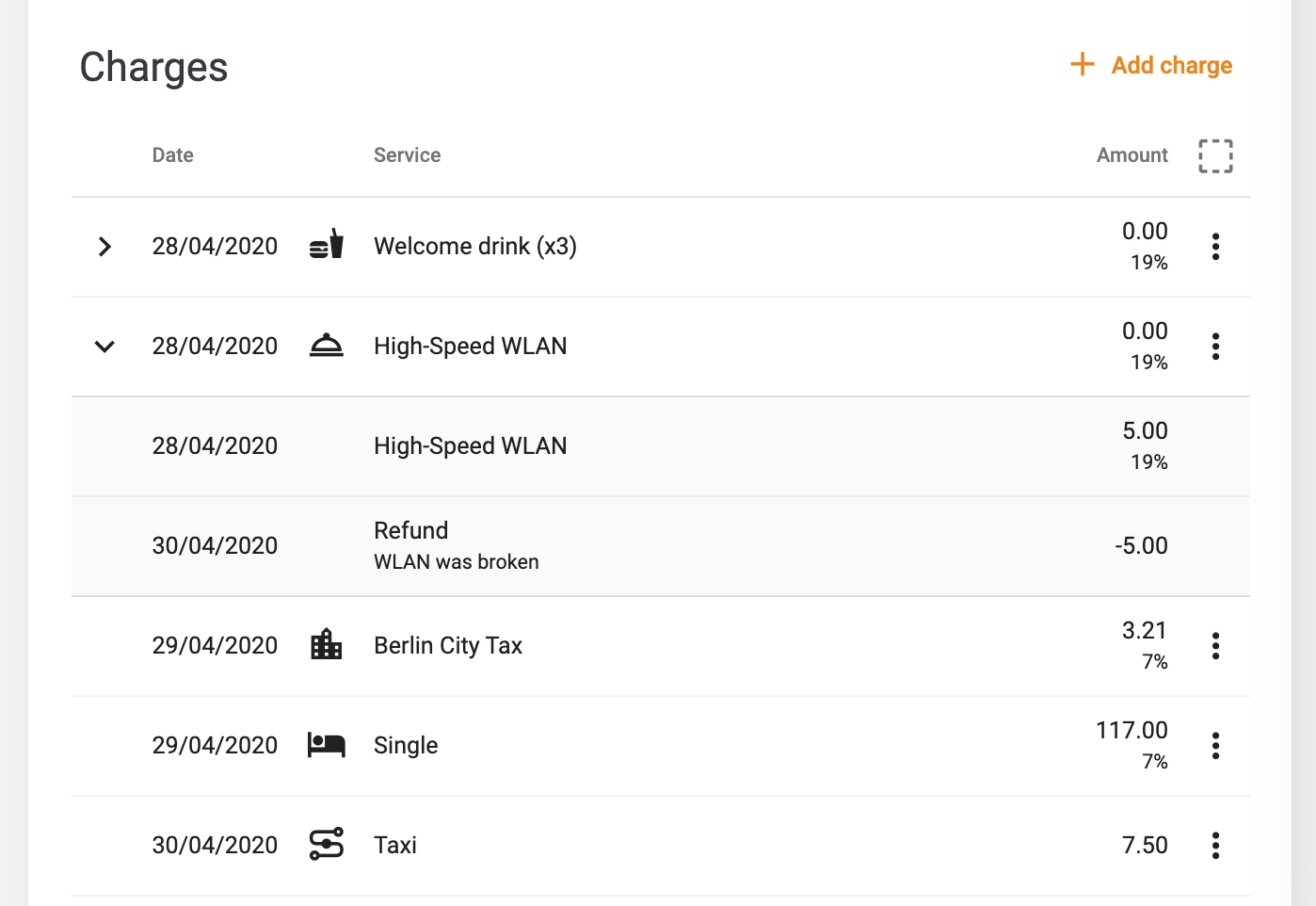This screenshot has height=906, width=1316.
Task: Click the Single service name
Action: (x=406, y=746)
